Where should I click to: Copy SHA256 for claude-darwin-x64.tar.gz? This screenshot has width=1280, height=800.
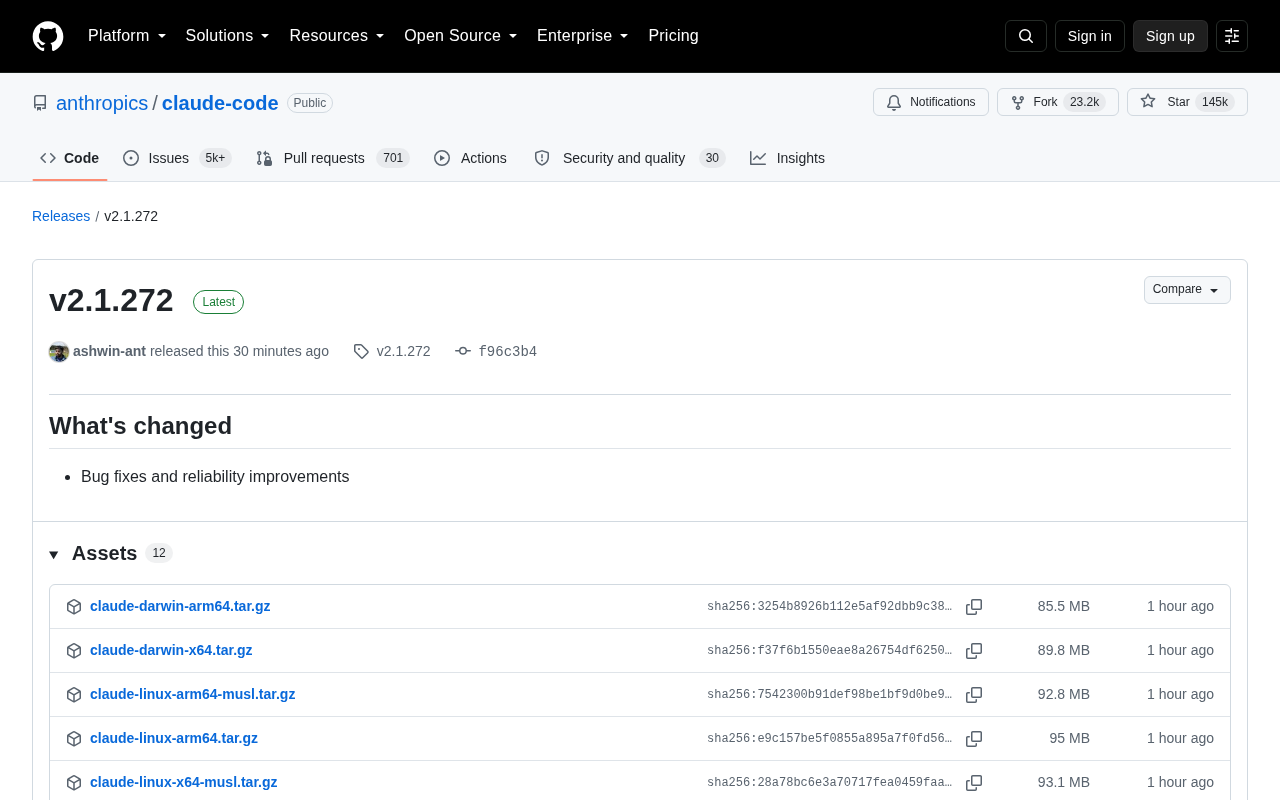coord(974,651)
